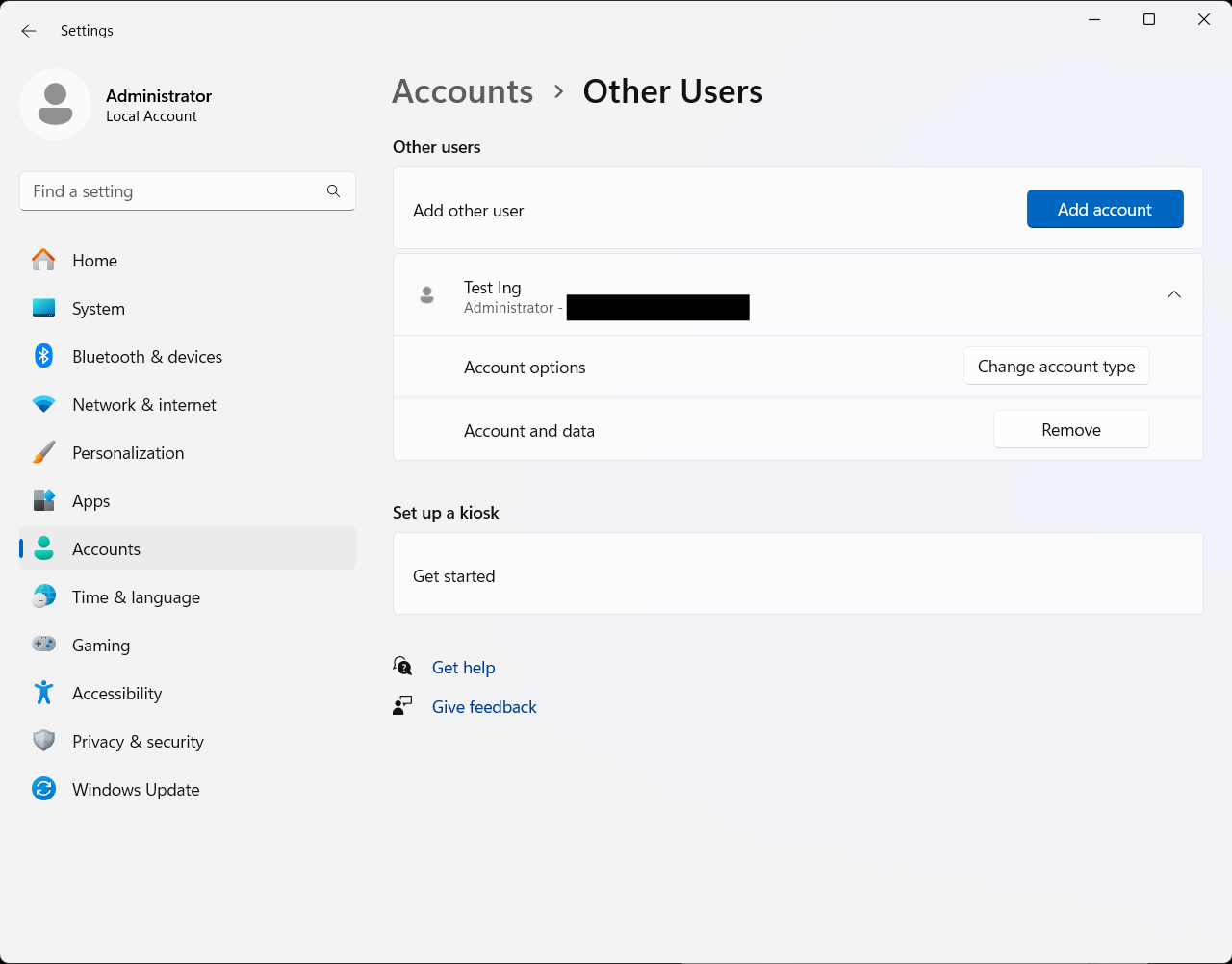Remove the Test Ing account
Image resolution: width=1232 pixels, height=964 pixels.
[1070, 430]
